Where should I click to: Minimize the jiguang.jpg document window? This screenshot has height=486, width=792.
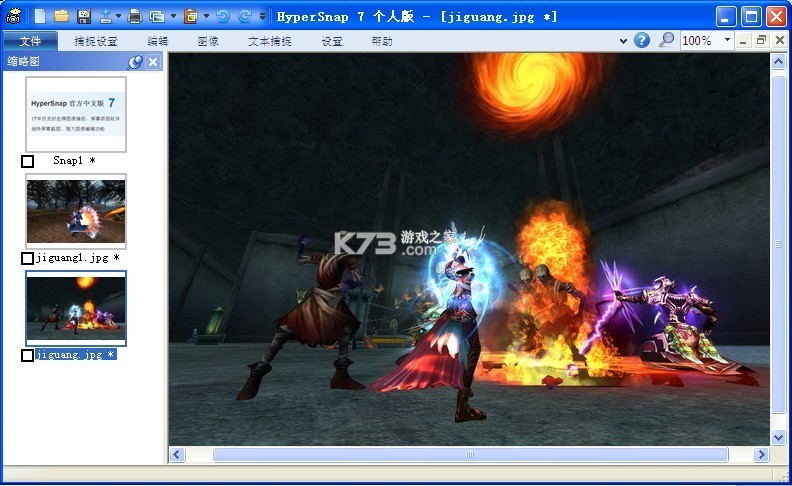pos(743,41)
